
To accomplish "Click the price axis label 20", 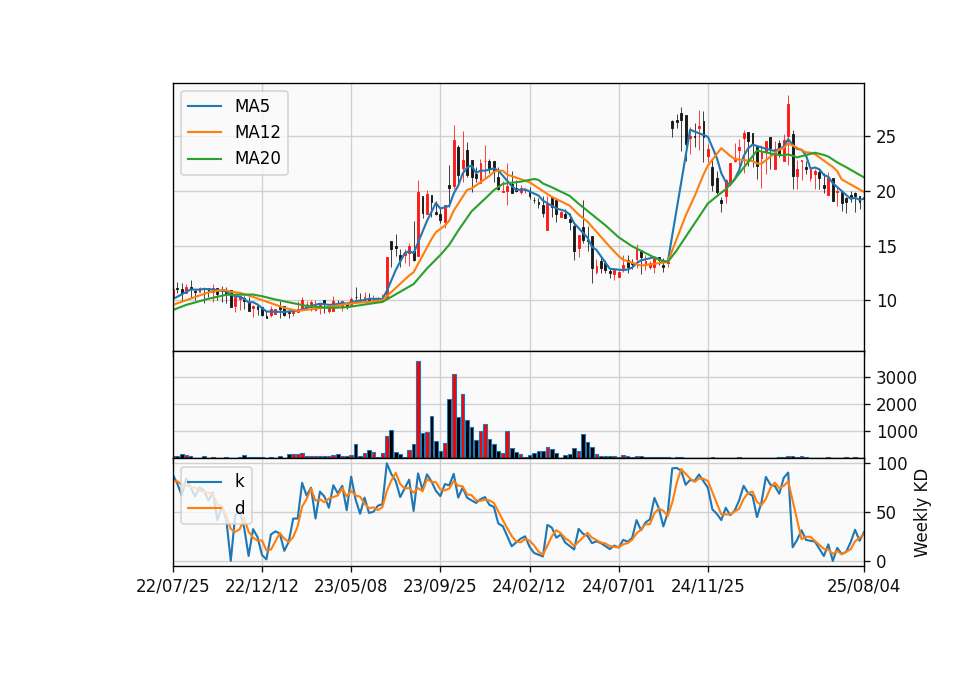I will [x=886, y=192].
